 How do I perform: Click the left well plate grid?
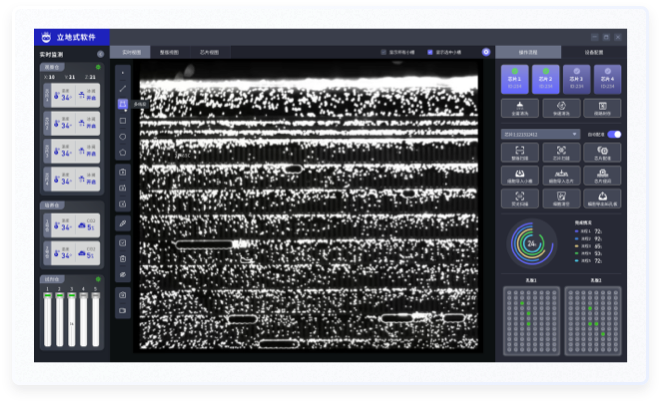click(x=528, y=319)
